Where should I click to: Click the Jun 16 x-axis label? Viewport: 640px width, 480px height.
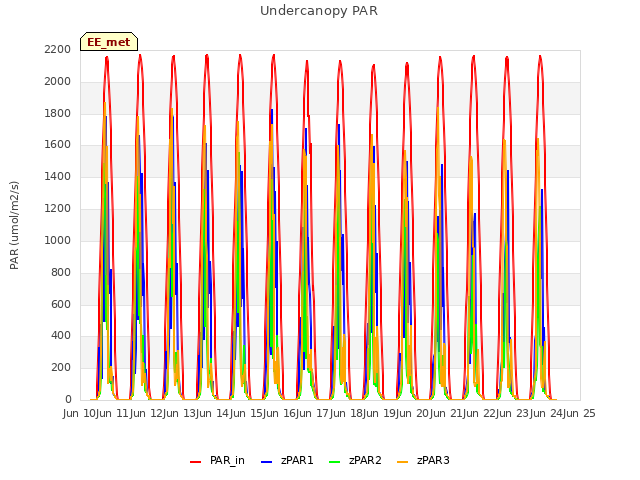(x=280, y=414)
